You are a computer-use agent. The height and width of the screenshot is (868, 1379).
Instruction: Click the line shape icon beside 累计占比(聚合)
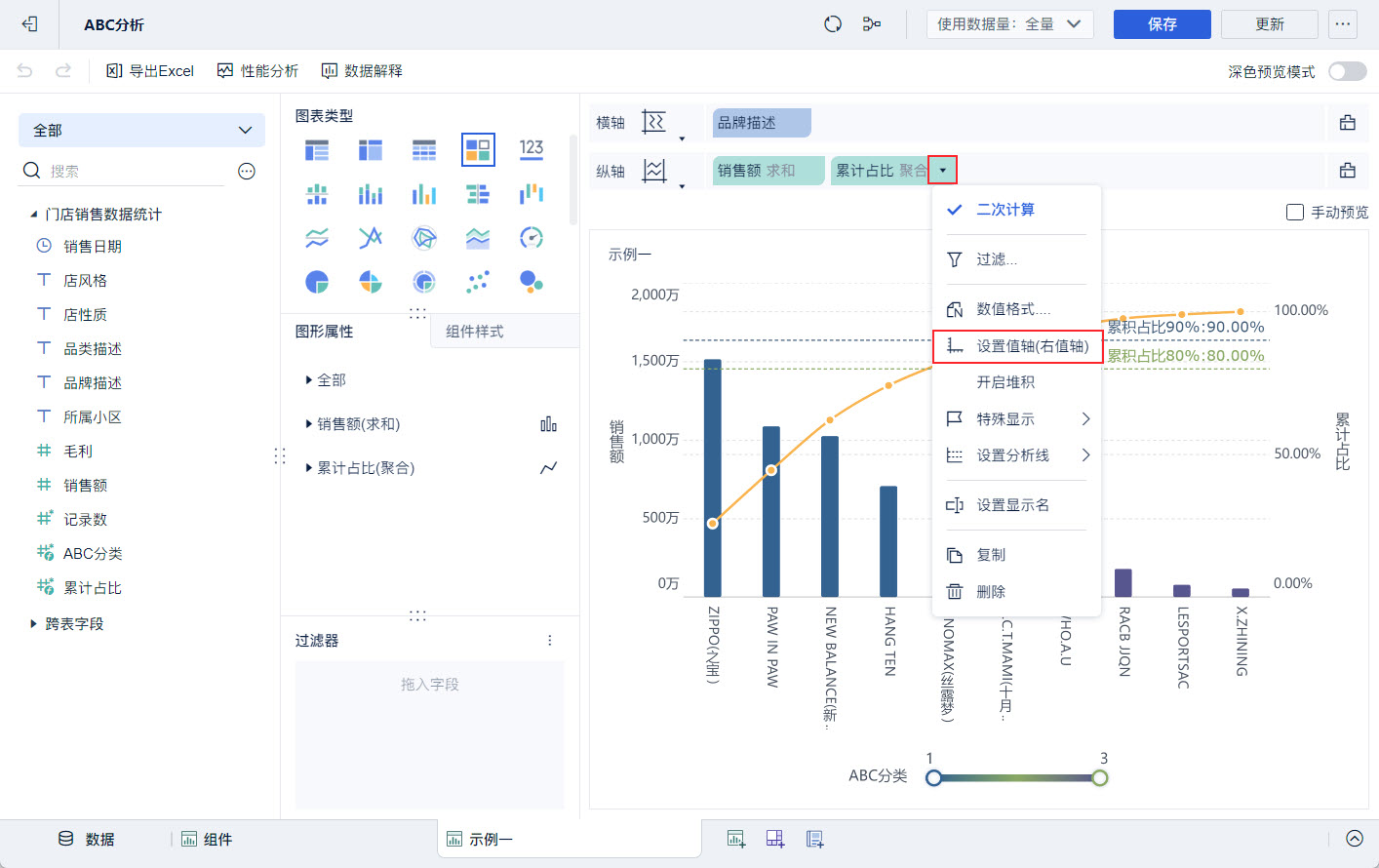click(x=549, y=468)
